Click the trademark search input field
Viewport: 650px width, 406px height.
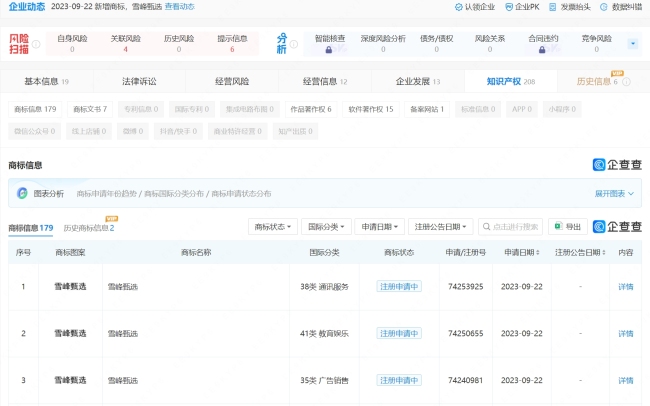[511, 227]
